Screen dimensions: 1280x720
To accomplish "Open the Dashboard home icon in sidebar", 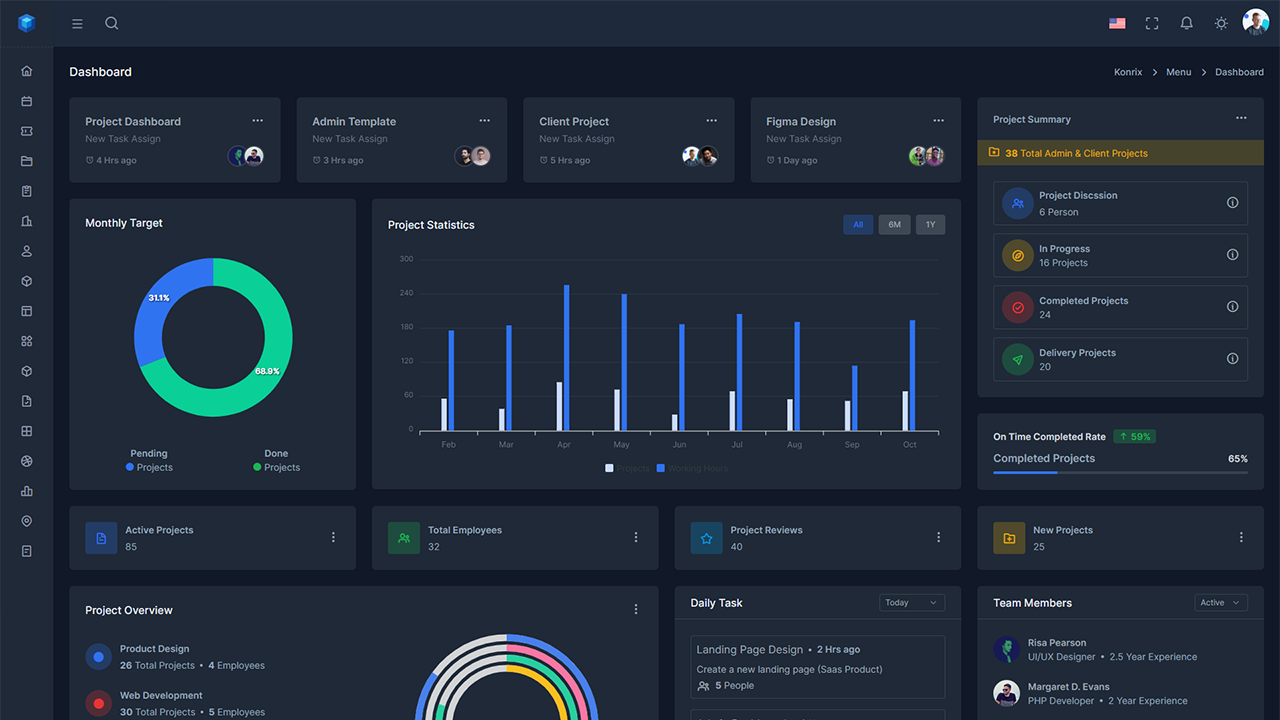I will click(26, 71).
